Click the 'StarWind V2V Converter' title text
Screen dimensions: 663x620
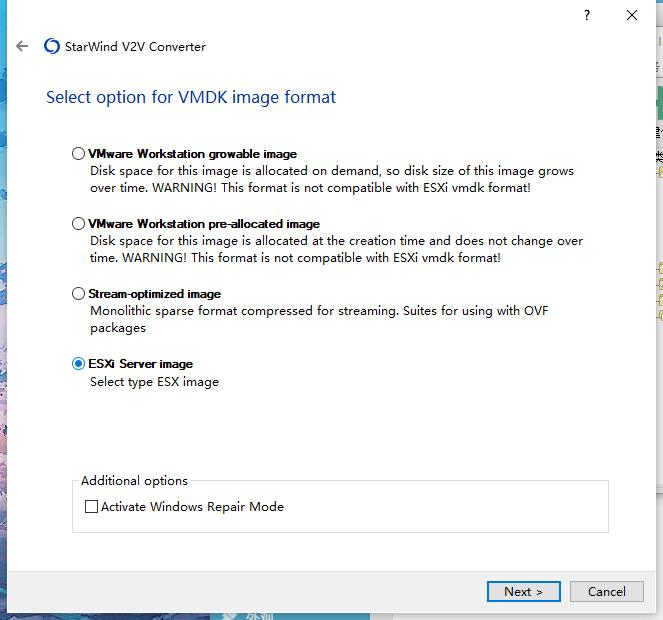(x=135, y=47)
